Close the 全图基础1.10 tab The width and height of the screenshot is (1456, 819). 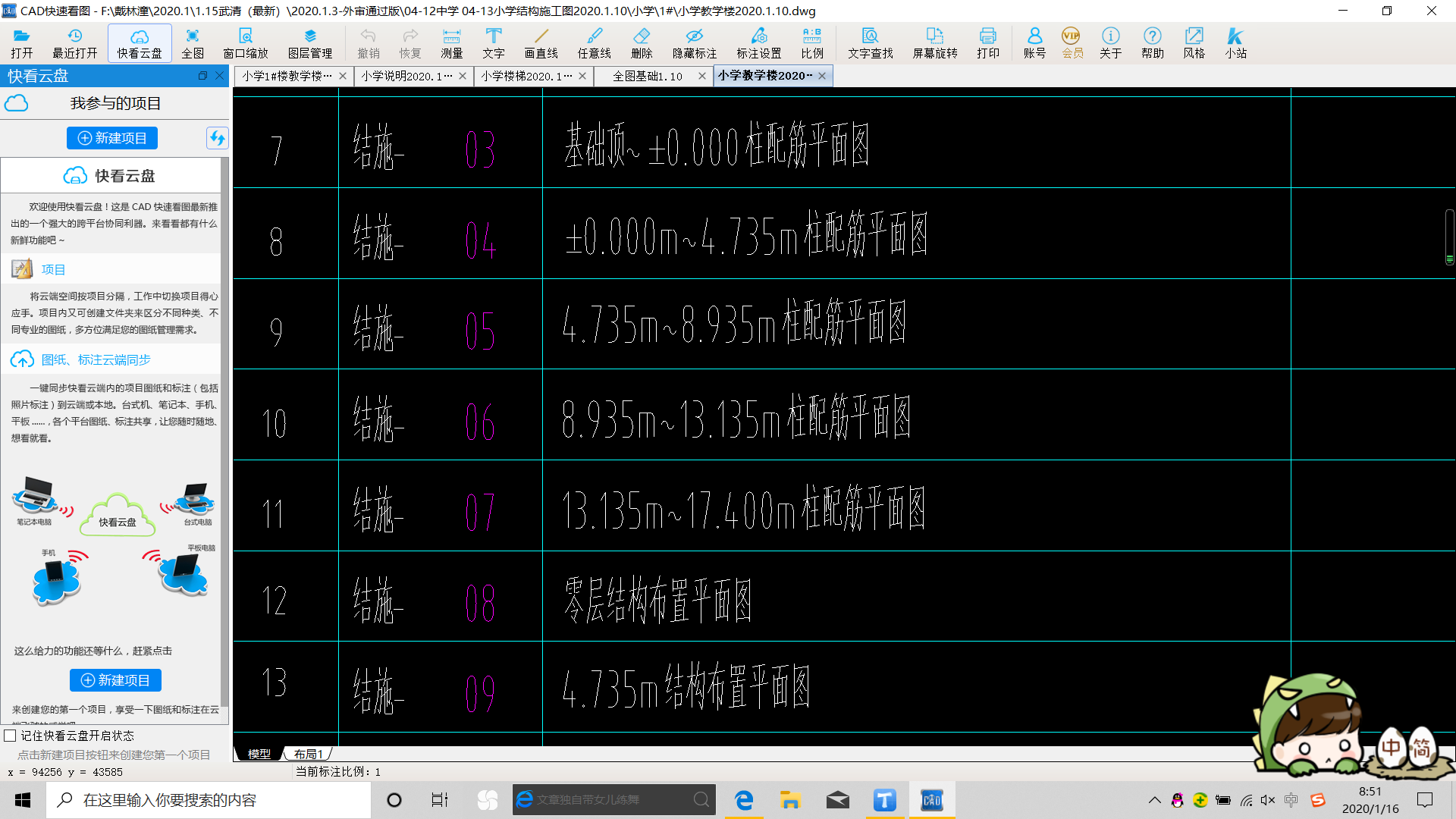(x=702, y=76)
